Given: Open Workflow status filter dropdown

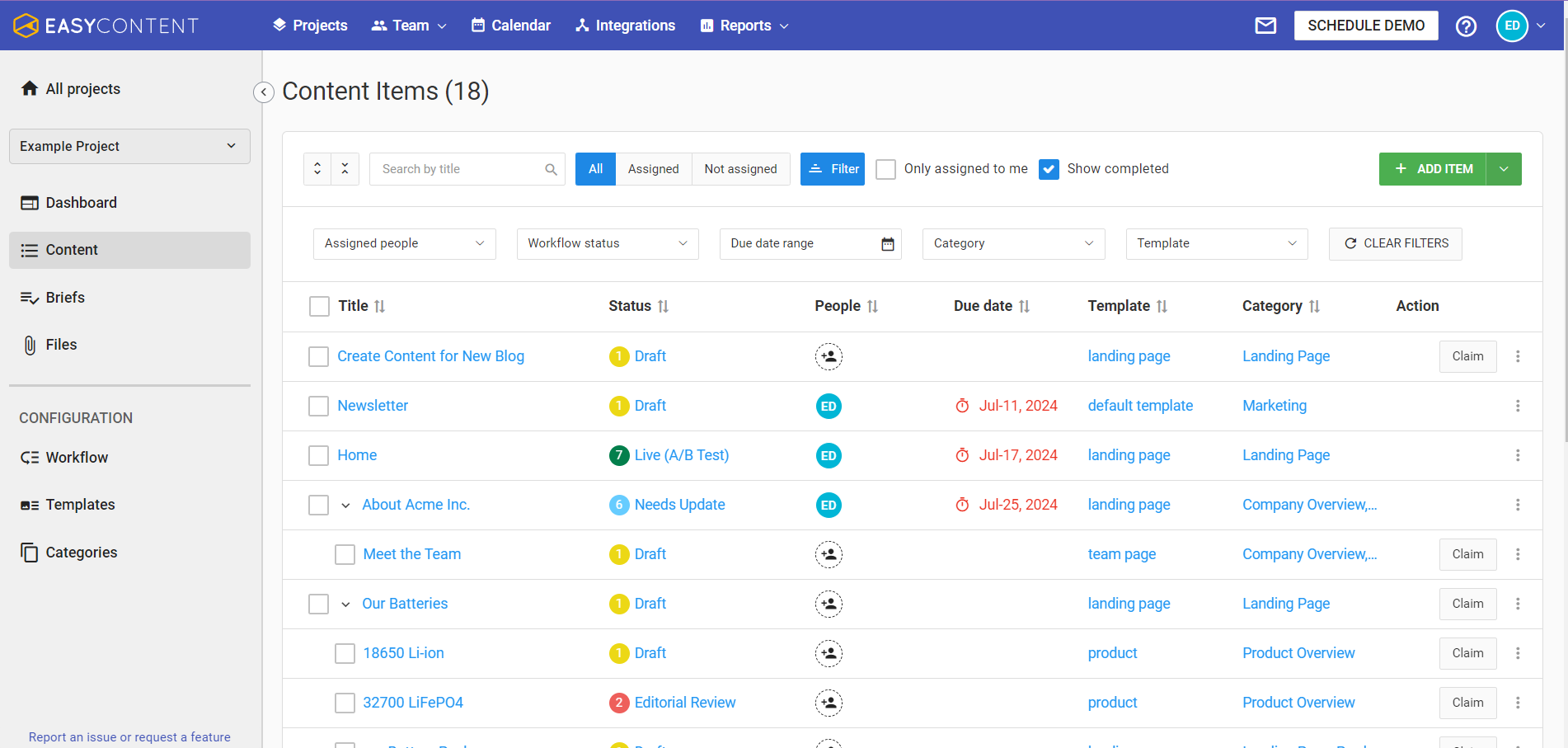Looking at the screenshot, I should click(608, 243).
